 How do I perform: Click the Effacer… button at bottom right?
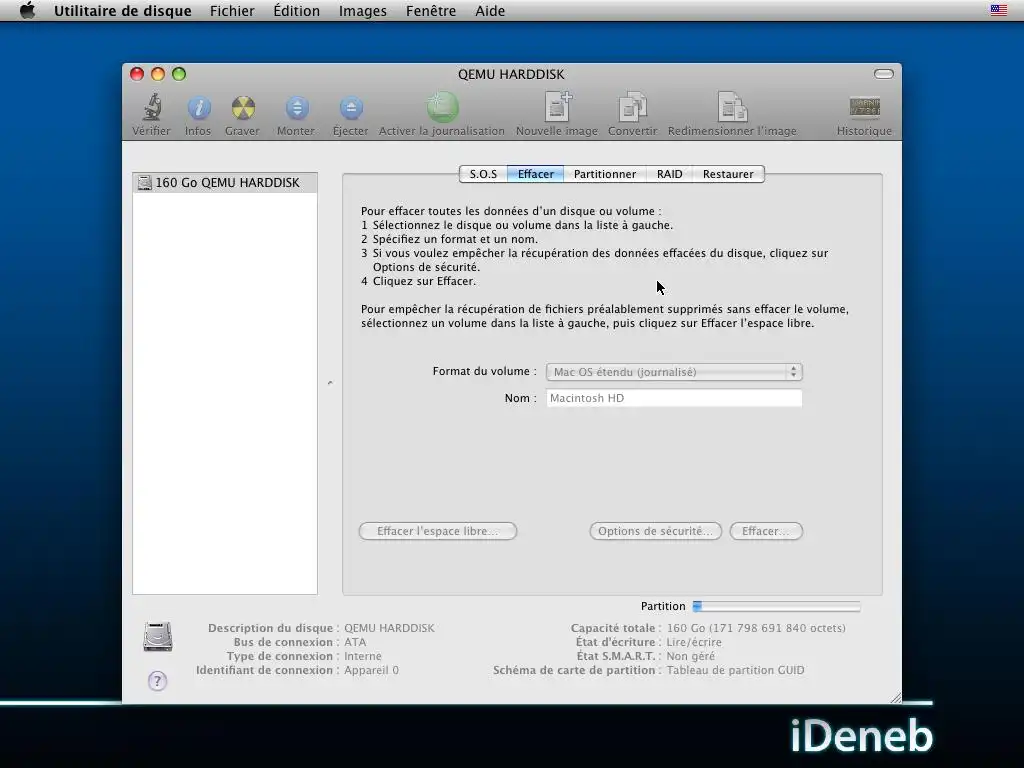click(x=766, y=532)
